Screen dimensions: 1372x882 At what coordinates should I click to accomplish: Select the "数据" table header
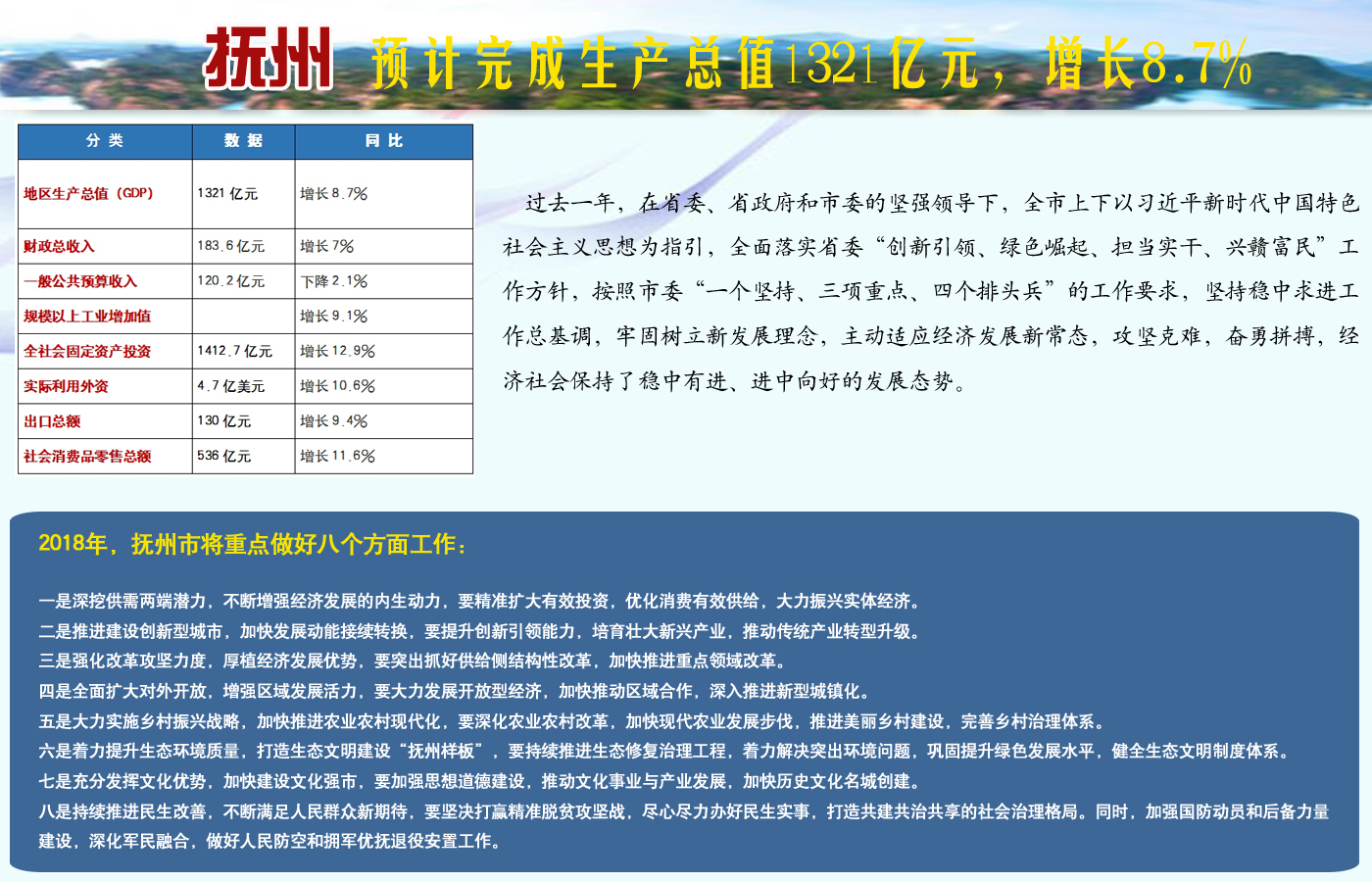coord(243,141)
